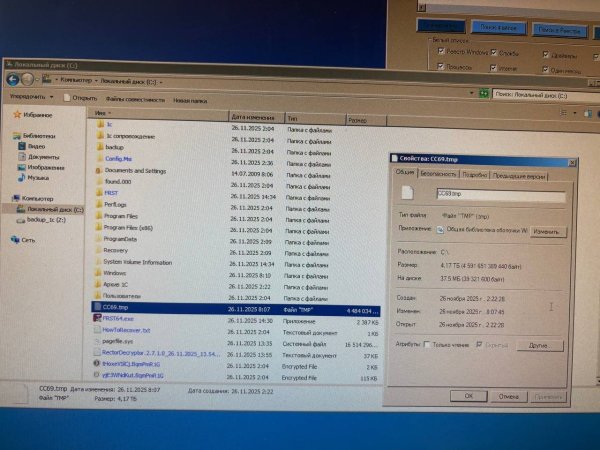Open the recent pages arrow beside Forward button
The height and width of the screenshot is (450, 600).
(x=37, y=80)
